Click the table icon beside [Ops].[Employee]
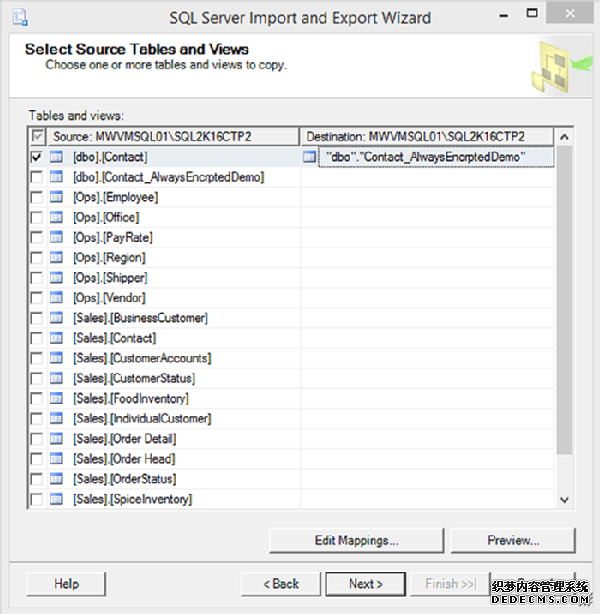 56,197
